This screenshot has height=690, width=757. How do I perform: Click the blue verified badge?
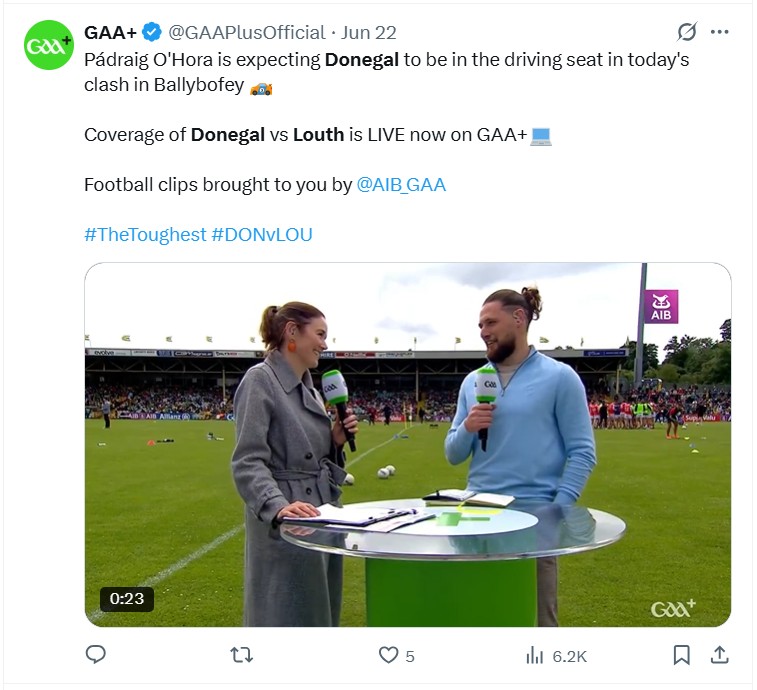pyautogui.click(x=152, y=32)
